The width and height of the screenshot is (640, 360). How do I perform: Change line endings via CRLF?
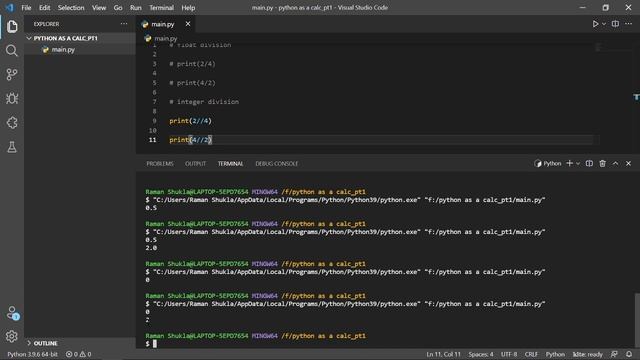(x=531, y=354)
